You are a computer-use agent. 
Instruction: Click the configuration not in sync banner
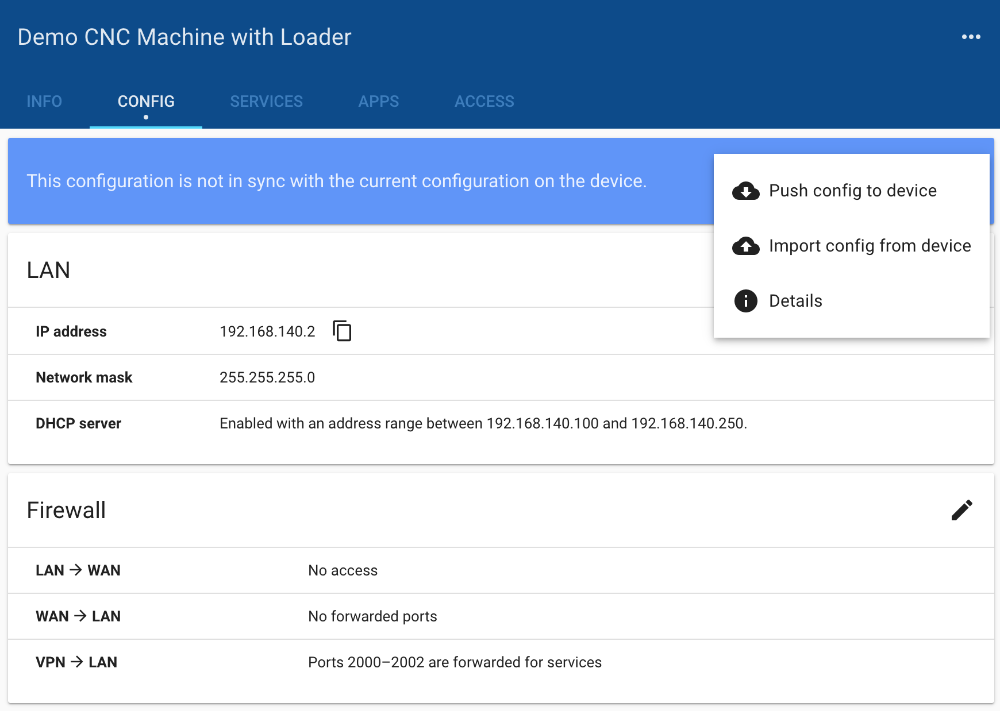point(336,181)
